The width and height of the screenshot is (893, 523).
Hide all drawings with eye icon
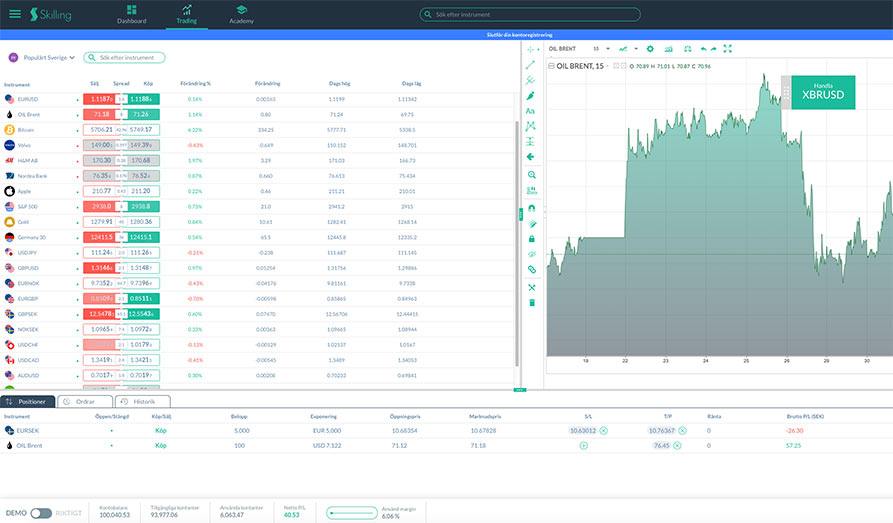[531, 254]
